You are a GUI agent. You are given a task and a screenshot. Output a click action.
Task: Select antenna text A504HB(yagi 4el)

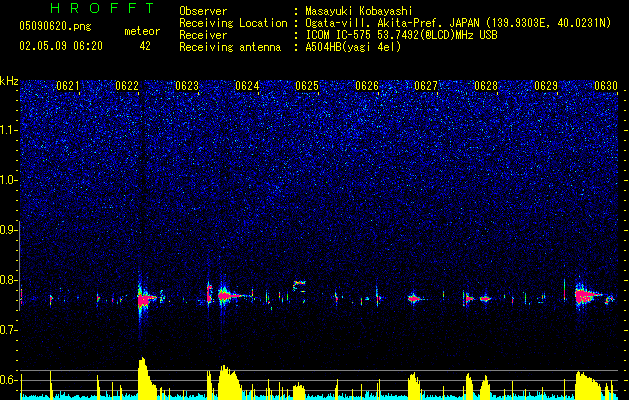[353, 47]
